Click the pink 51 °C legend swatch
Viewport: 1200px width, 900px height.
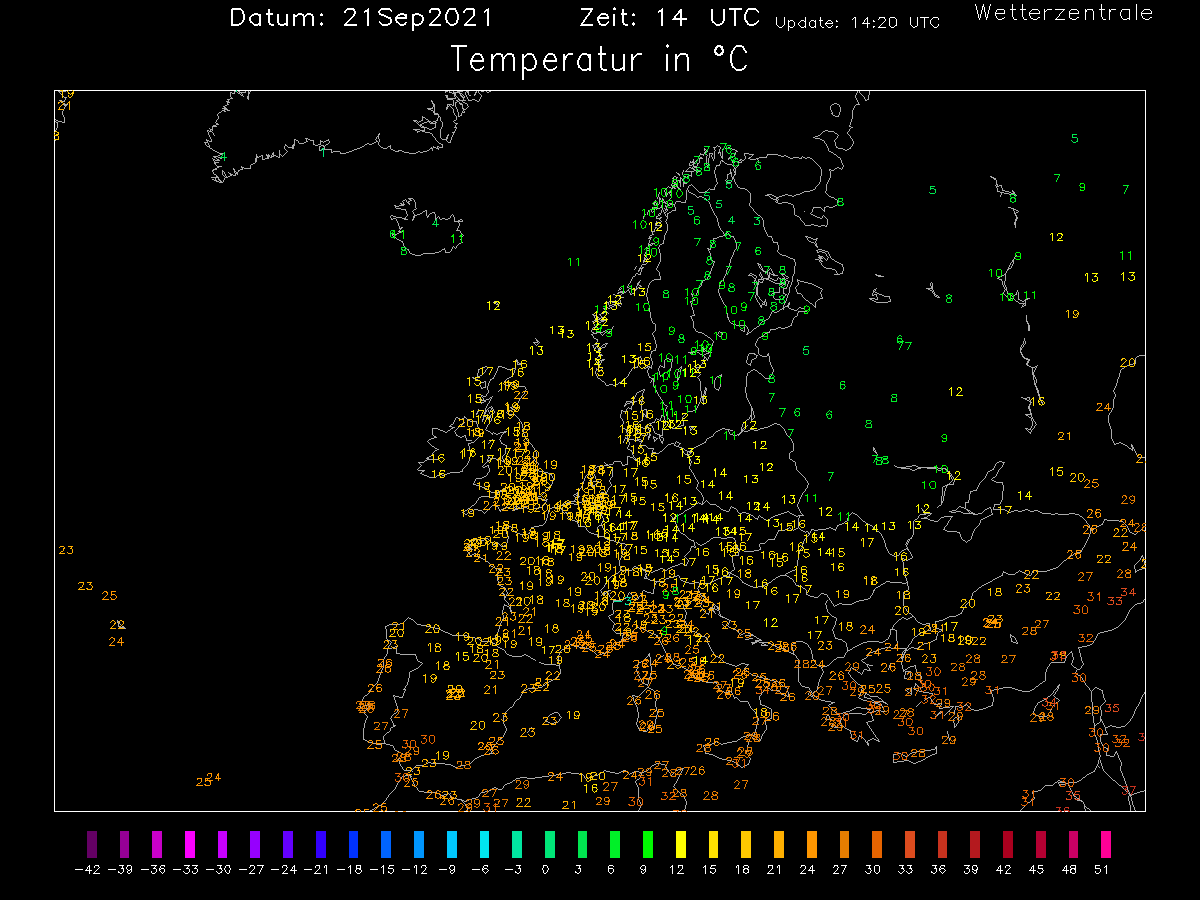(1105, 842)
